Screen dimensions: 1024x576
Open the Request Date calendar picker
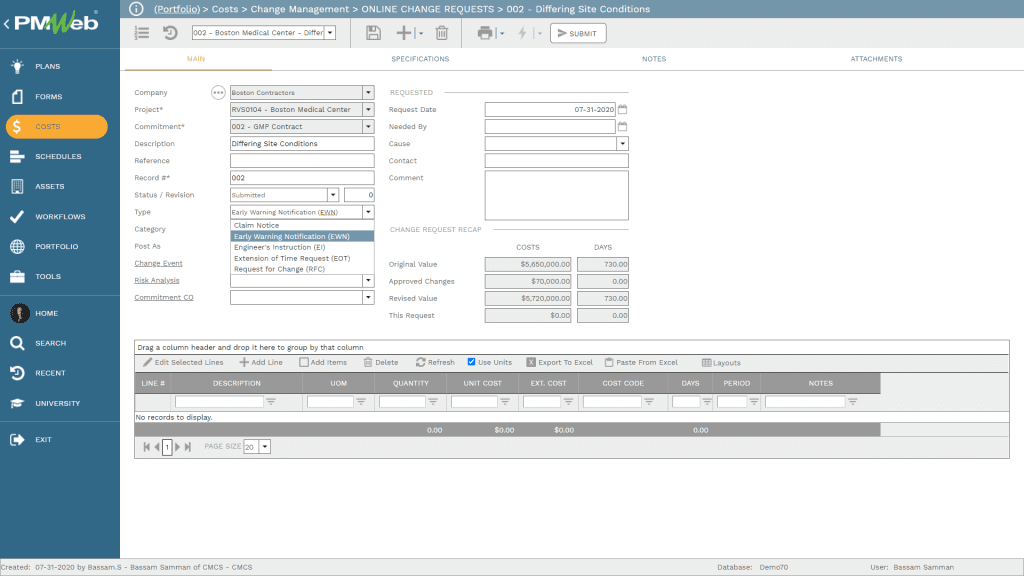pyautogui.click(x=622, y=110)
